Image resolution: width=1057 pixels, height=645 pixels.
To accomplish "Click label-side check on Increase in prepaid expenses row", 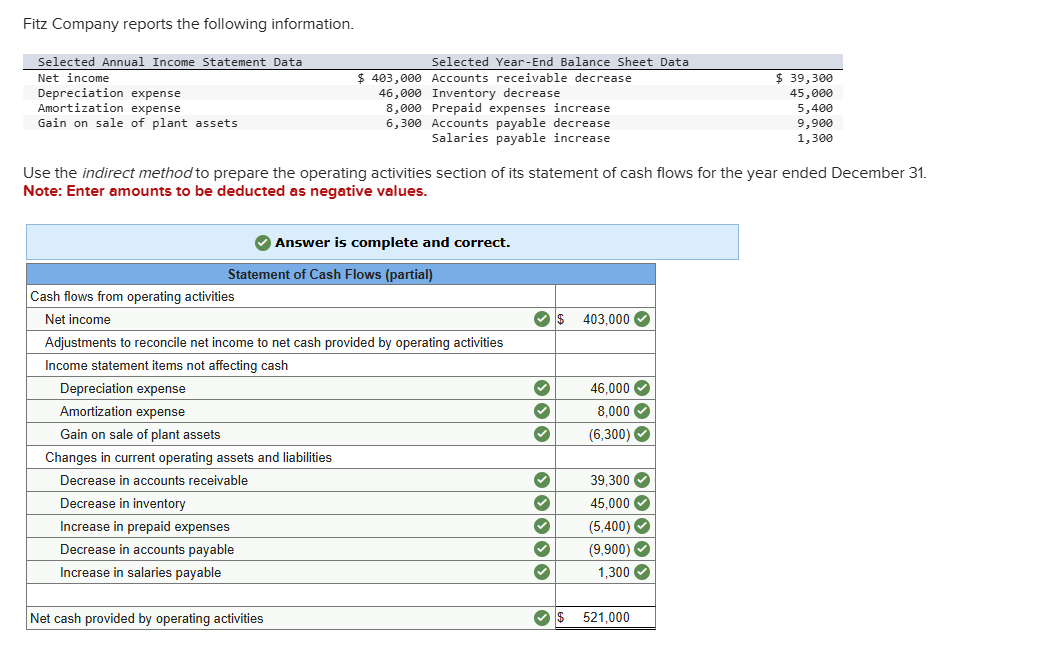I will click(x=542, y=526).
